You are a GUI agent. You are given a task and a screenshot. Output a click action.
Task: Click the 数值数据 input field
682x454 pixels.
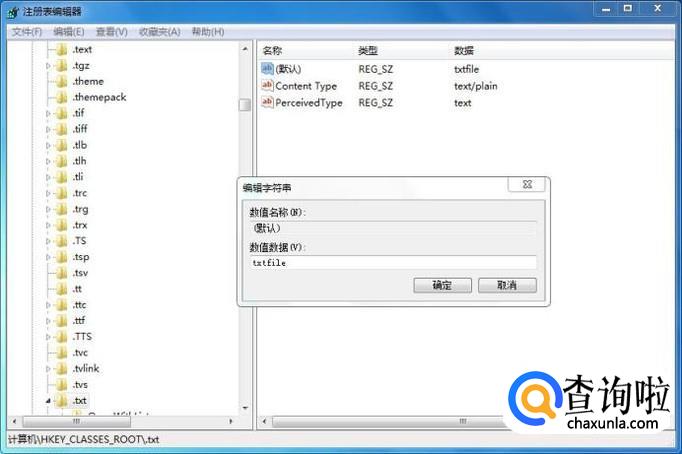point(393,263)
